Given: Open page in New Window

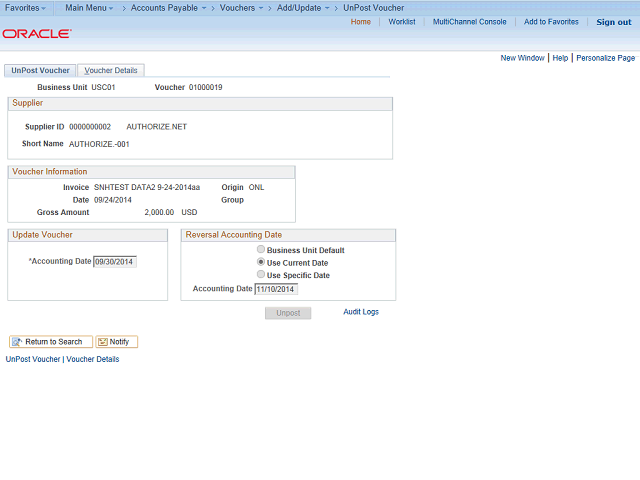Looking at the screenshot, I should (x=522, y=58).
